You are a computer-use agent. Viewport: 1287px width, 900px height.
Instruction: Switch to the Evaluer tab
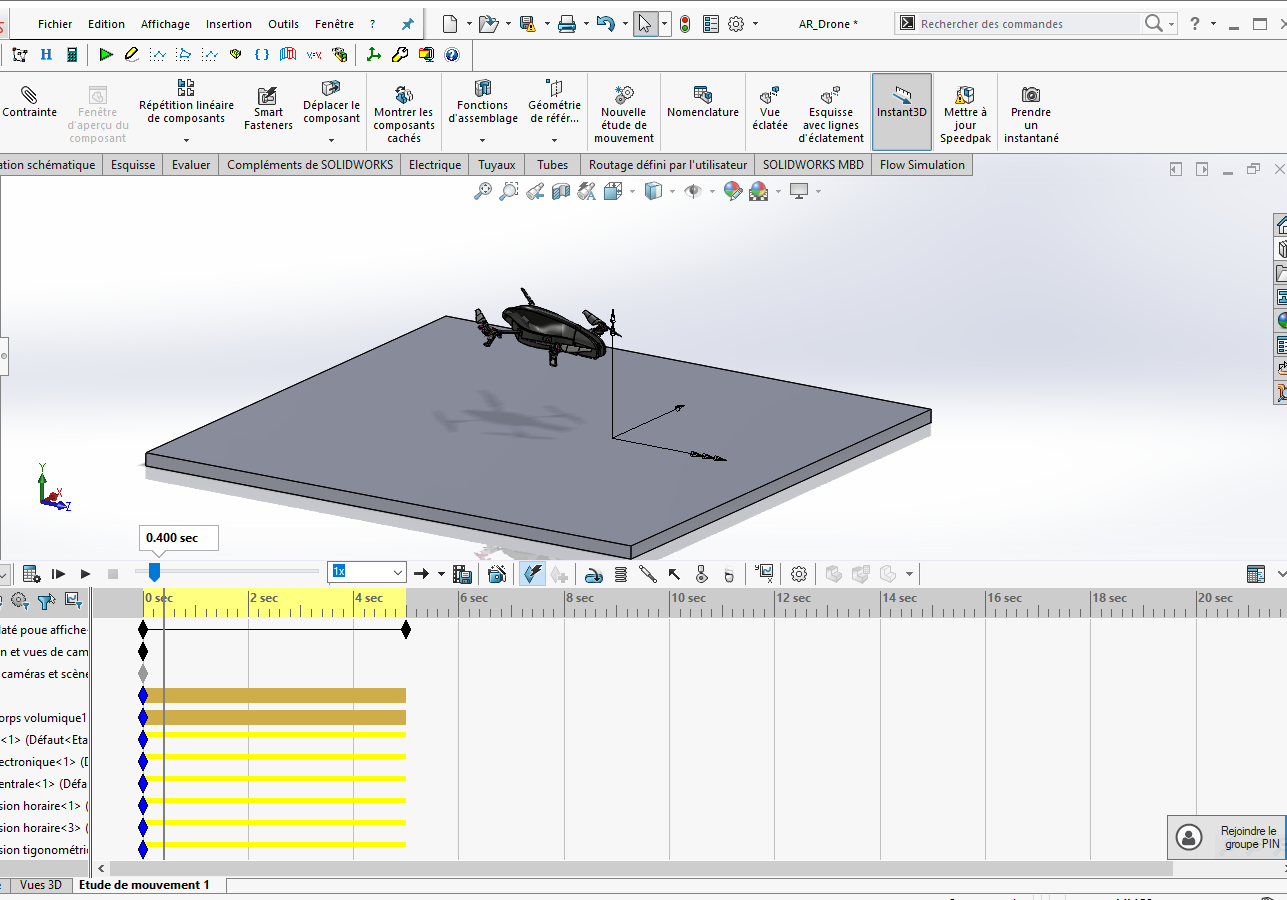(191, 165)
